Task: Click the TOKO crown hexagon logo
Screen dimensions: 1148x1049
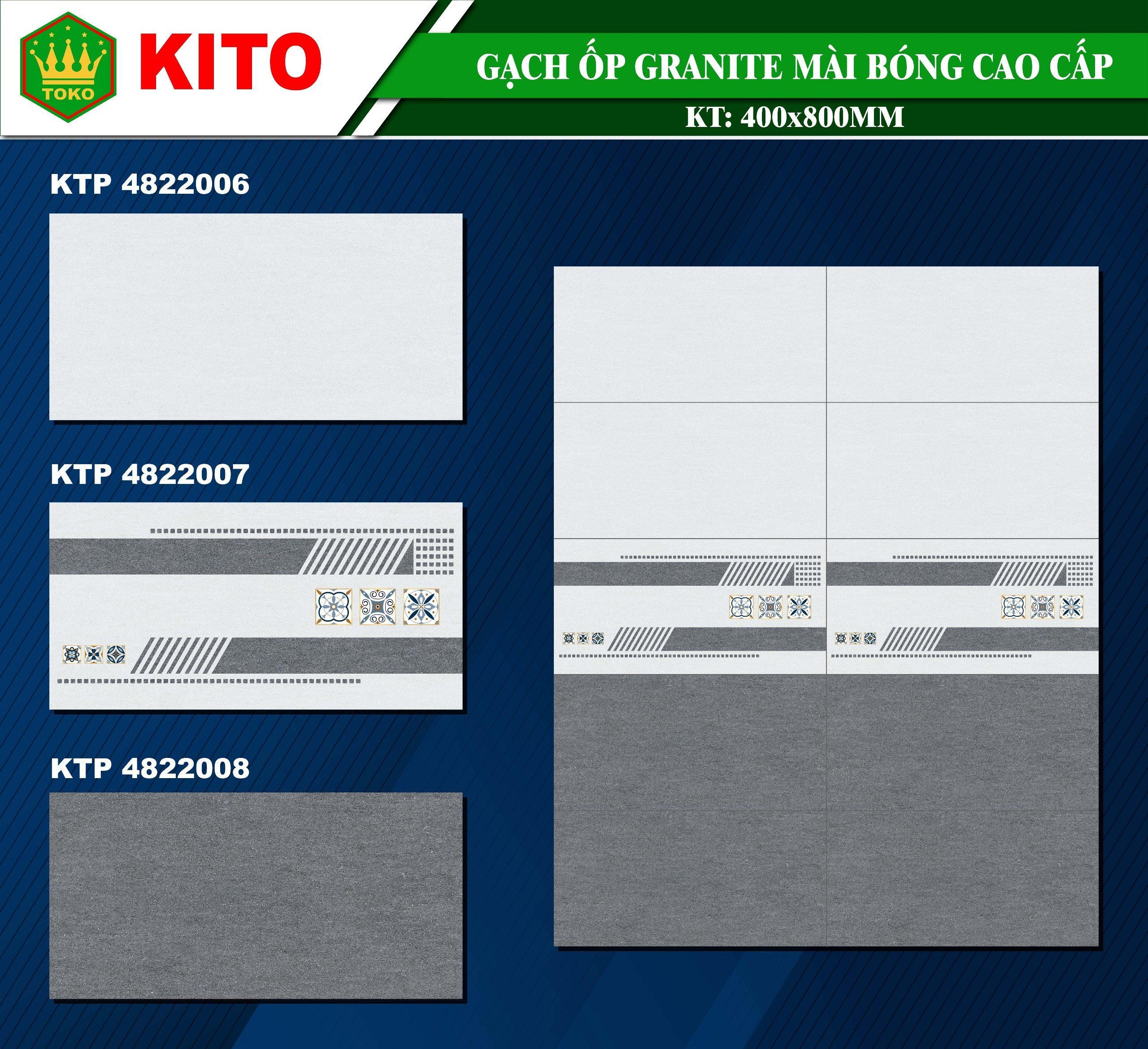Action: coord(68,67)
